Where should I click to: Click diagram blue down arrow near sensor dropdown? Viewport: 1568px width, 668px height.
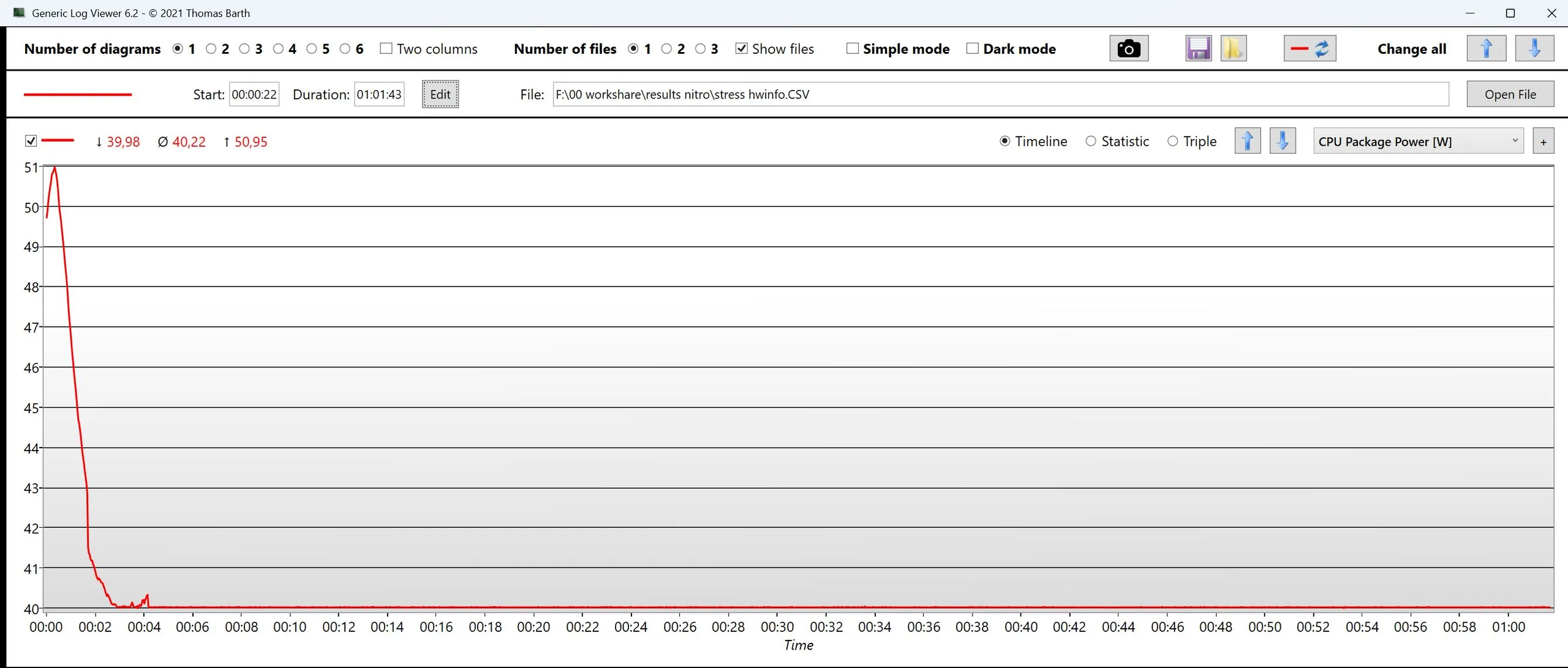coord(1282,141)
